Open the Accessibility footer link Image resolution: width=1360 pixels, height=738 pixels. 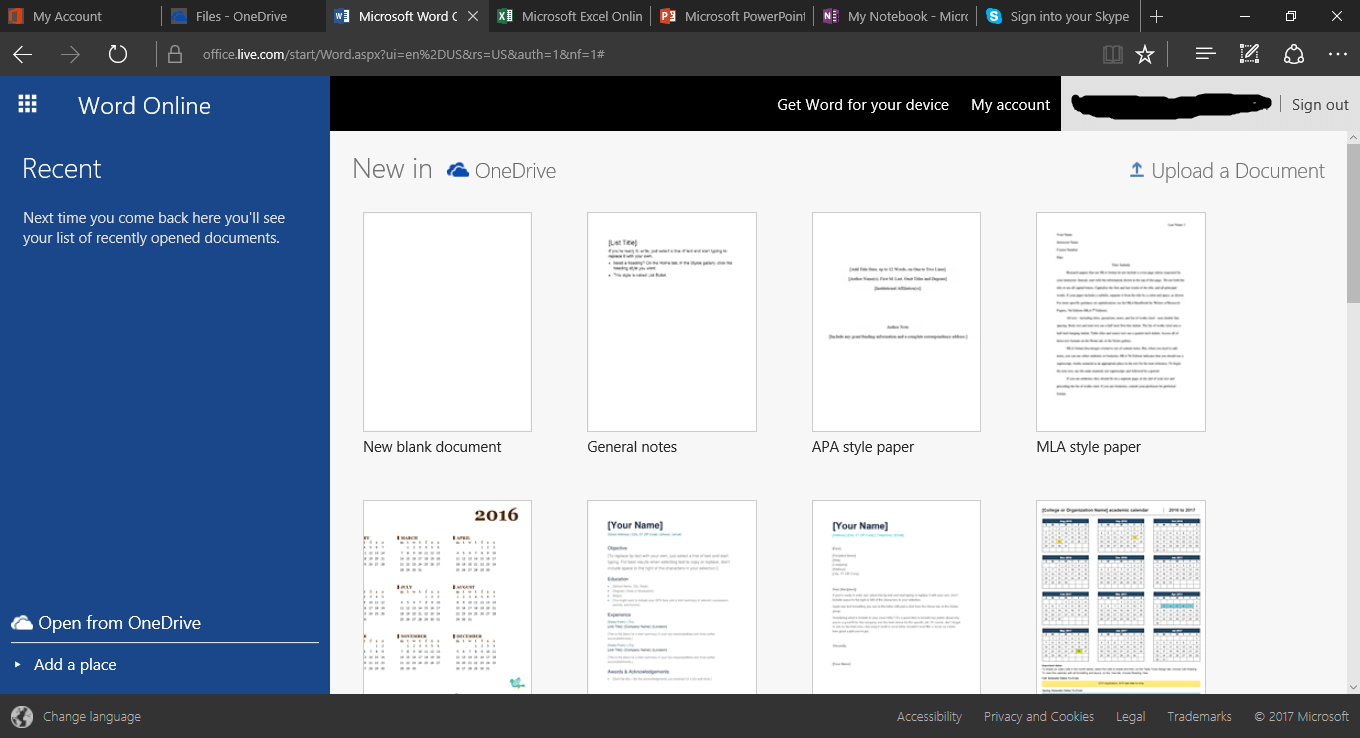929,716
